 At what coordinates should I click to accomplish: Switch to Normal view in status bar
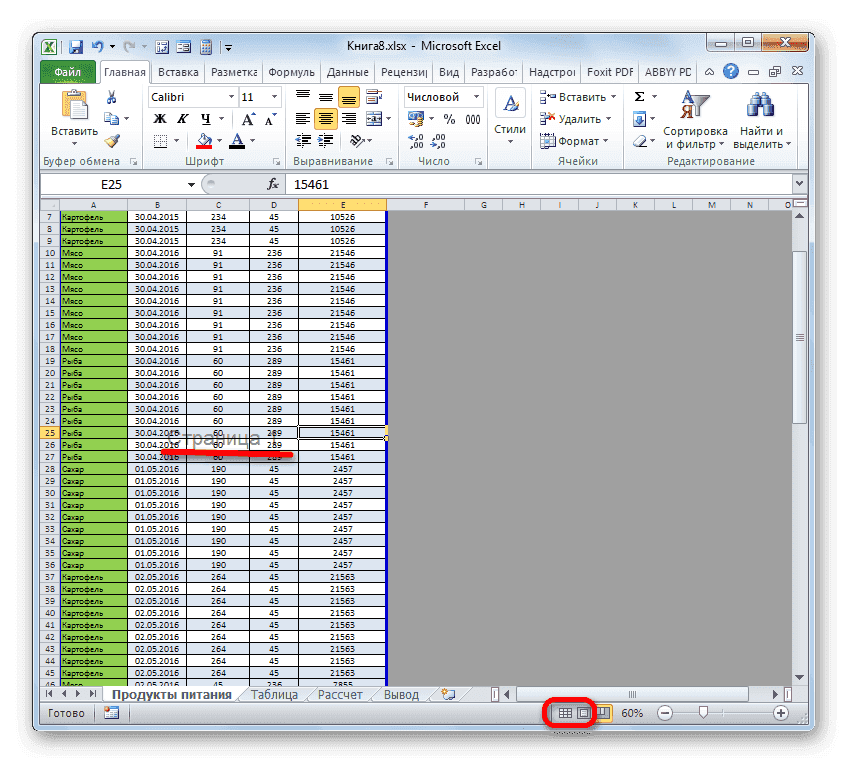click(565, 713)
